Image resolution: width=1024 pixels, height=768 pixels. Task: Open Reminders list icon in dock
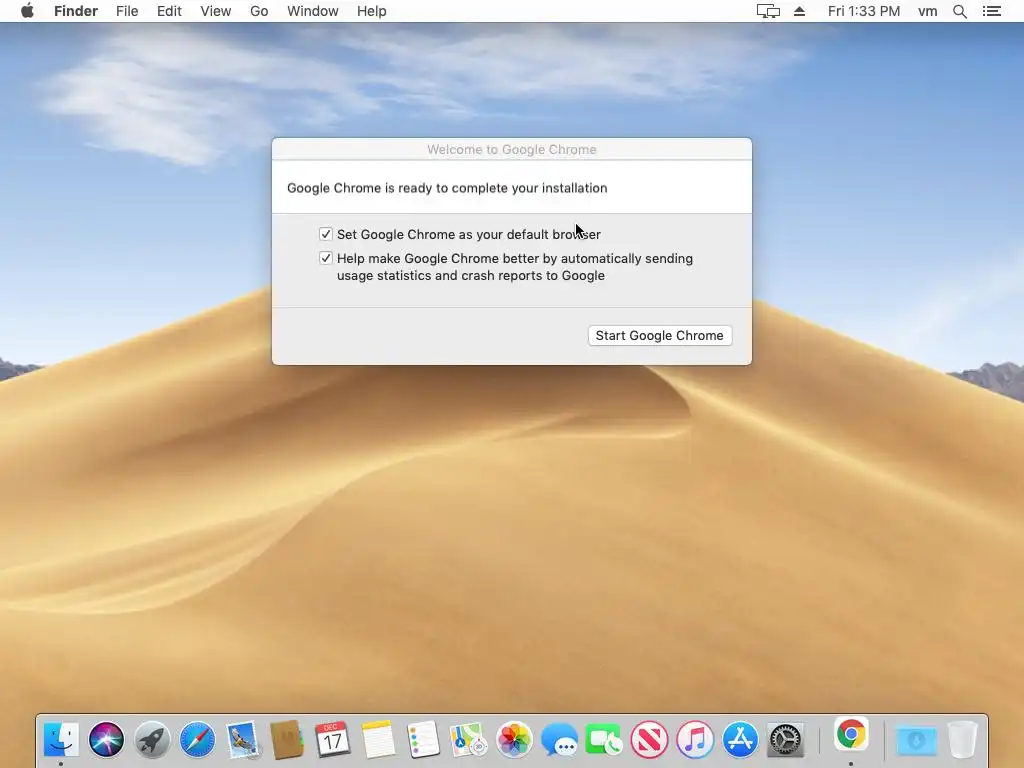423,740
